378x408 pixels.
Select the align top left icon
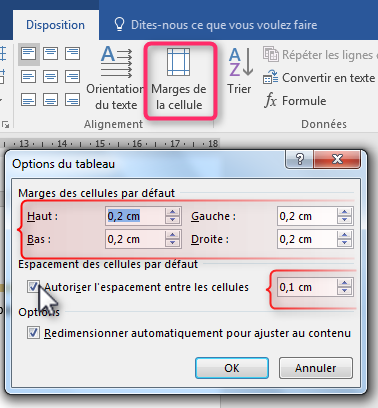[x=29, y=54]
